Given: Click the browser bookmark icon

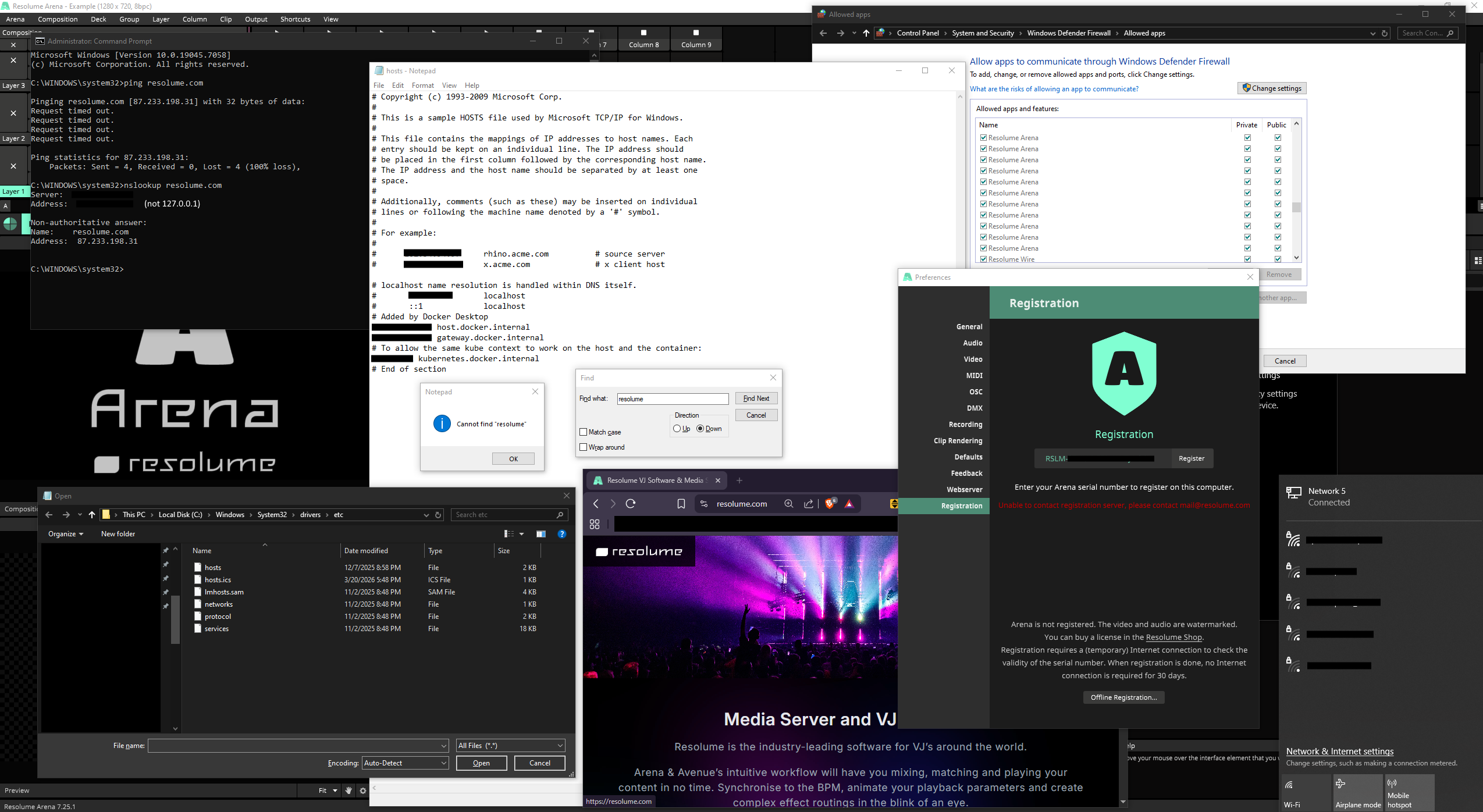Looking at the screenshot, I should click(x=681, y=504).
